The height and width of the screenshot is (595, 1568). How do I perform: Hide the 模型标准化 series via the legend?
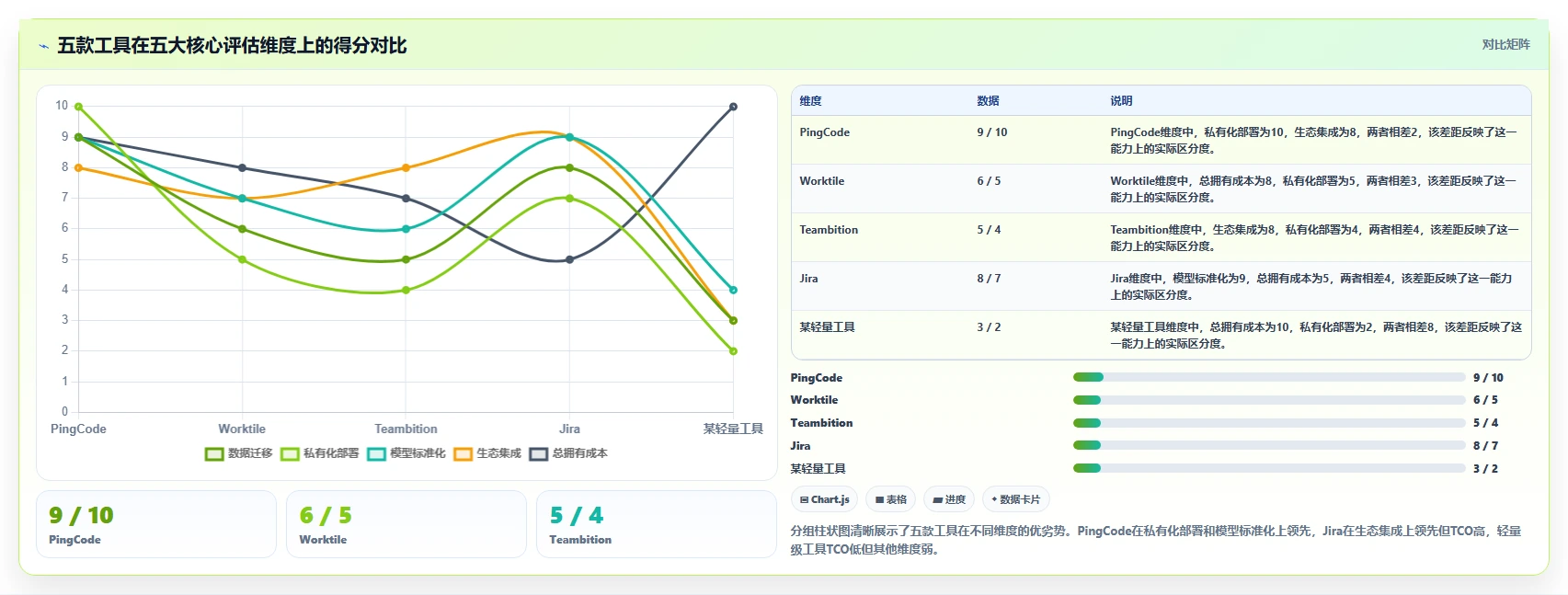coord(406,453)
